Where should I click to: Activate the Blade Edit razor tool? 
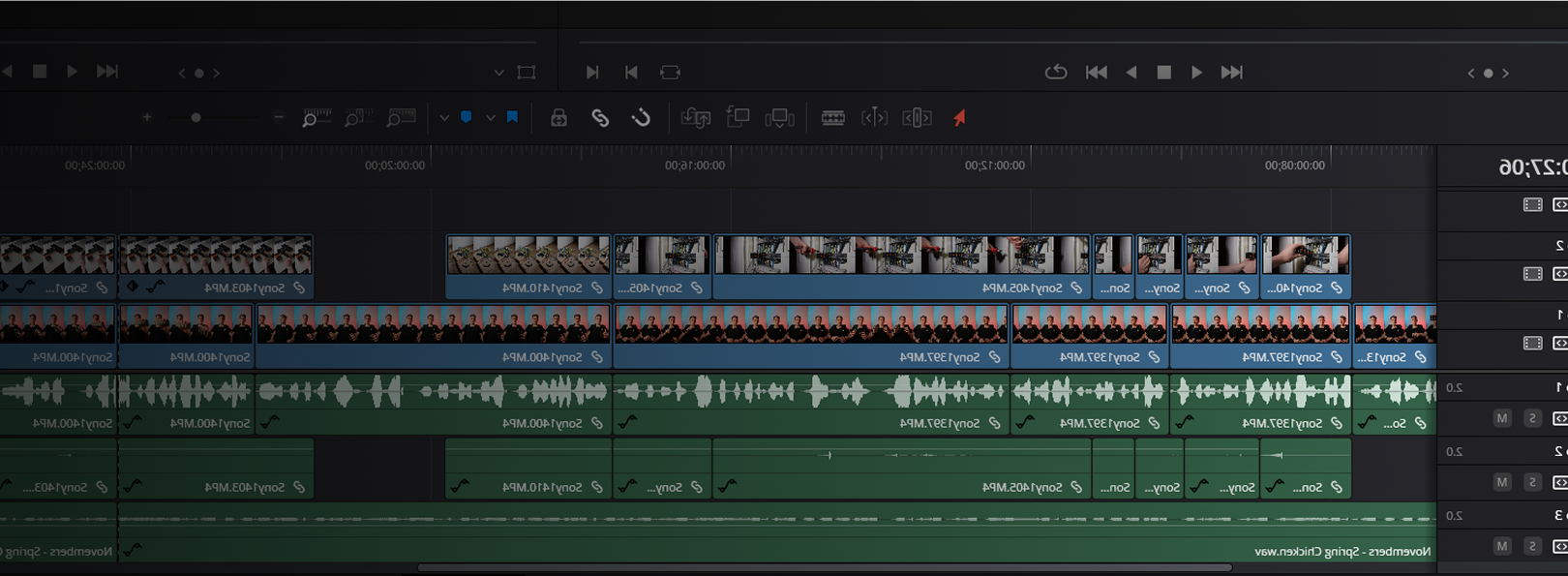click(832, 118)
